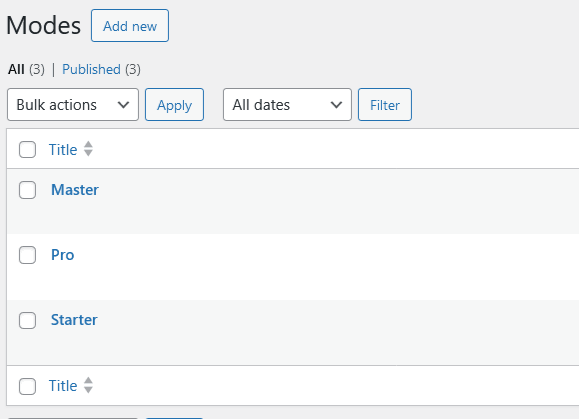This screenshot has height=419, width=579.
Task: Click the Filter button
Action: [385, 104]
